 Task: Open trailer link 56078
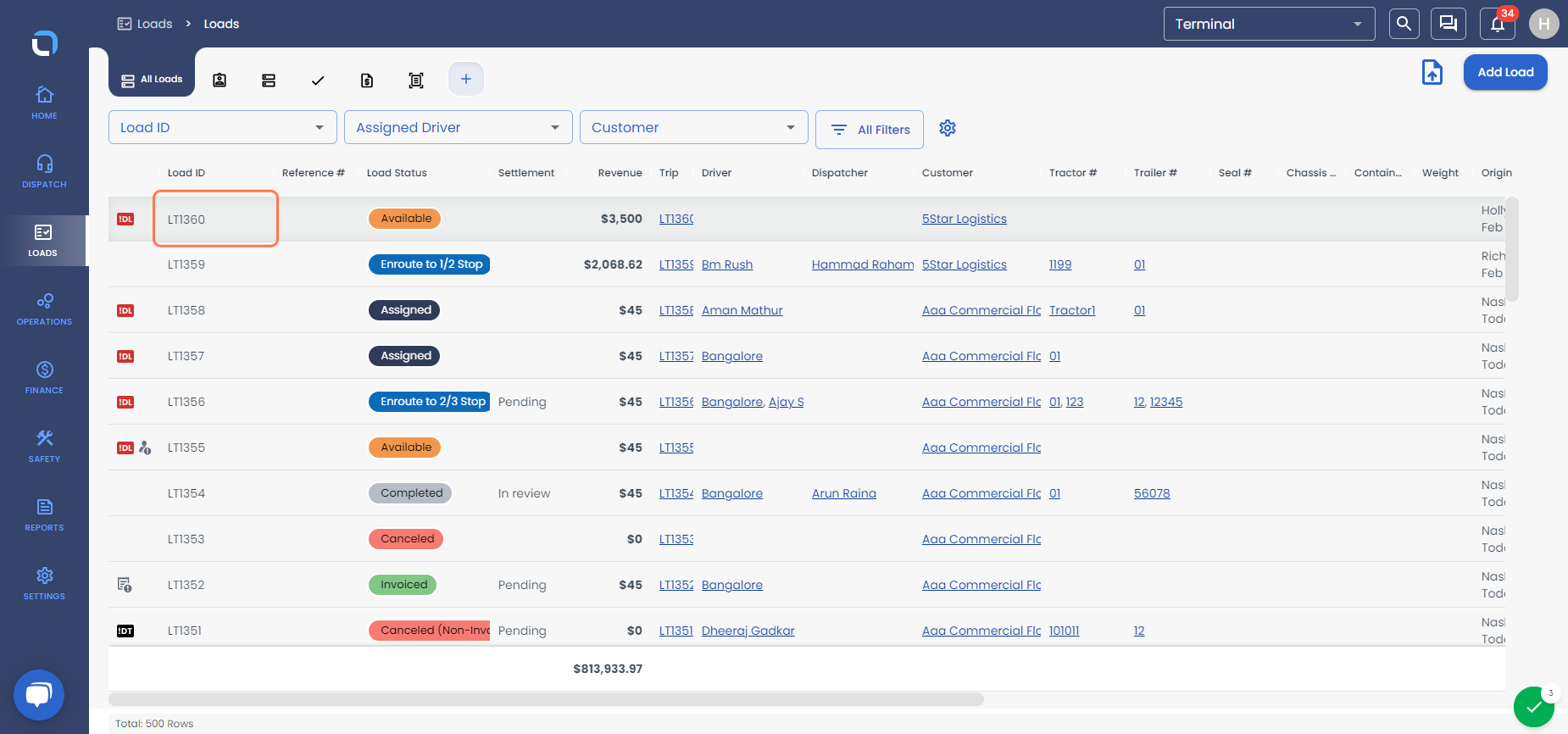coord(1152,493)
